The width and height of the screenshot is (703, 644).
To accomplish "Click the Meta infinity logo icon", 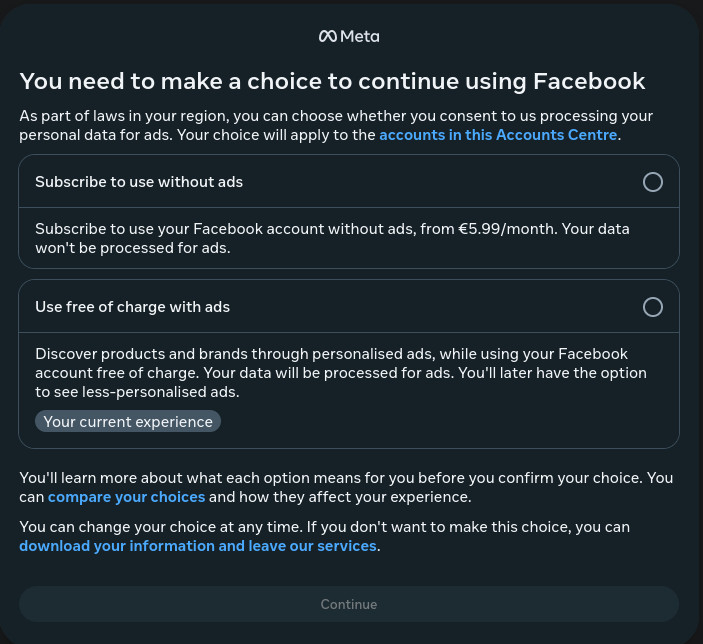I will coord(328,36).
